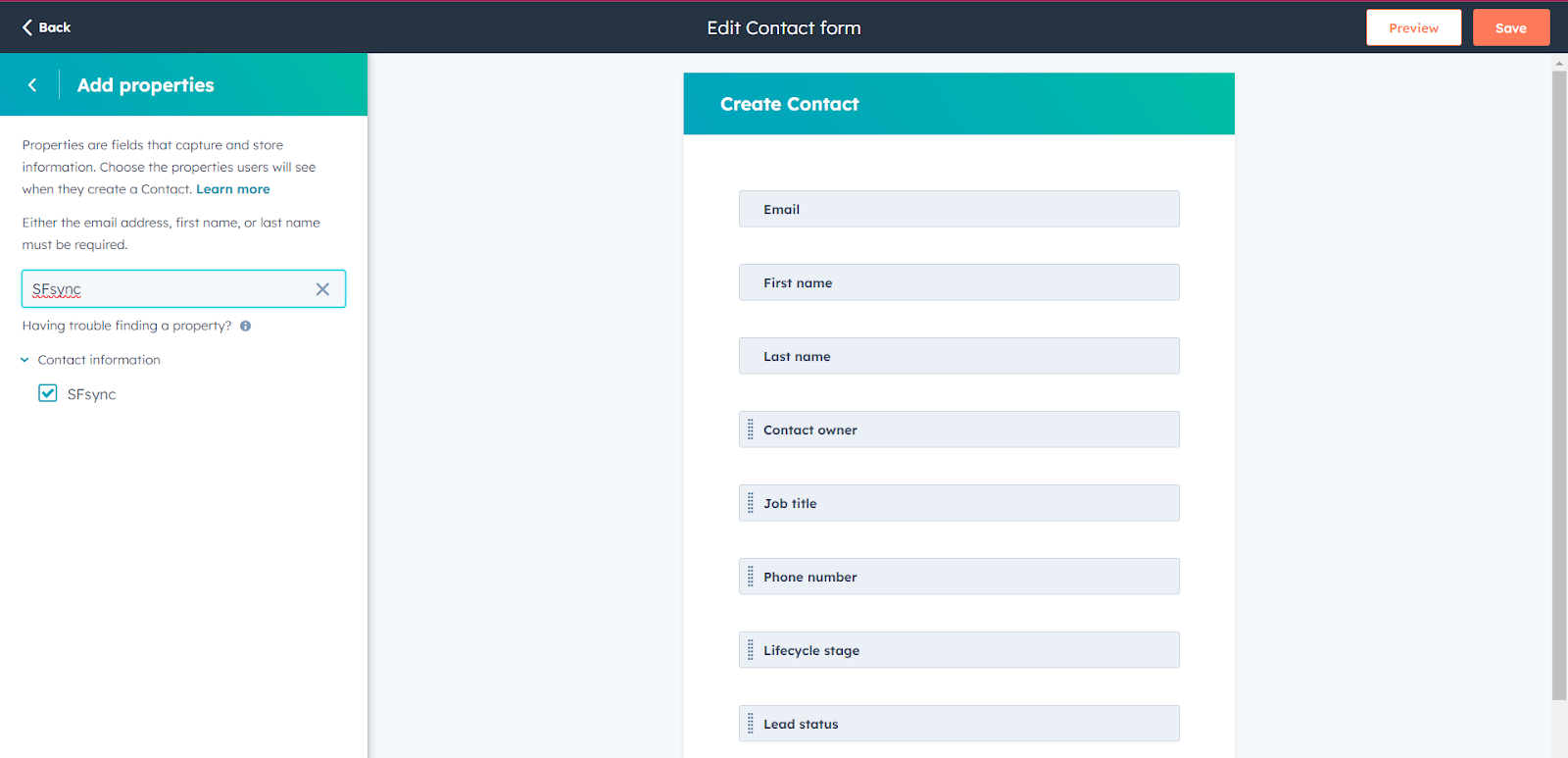Select the First name field
1568x758 pixels.
tap(958, 282)
